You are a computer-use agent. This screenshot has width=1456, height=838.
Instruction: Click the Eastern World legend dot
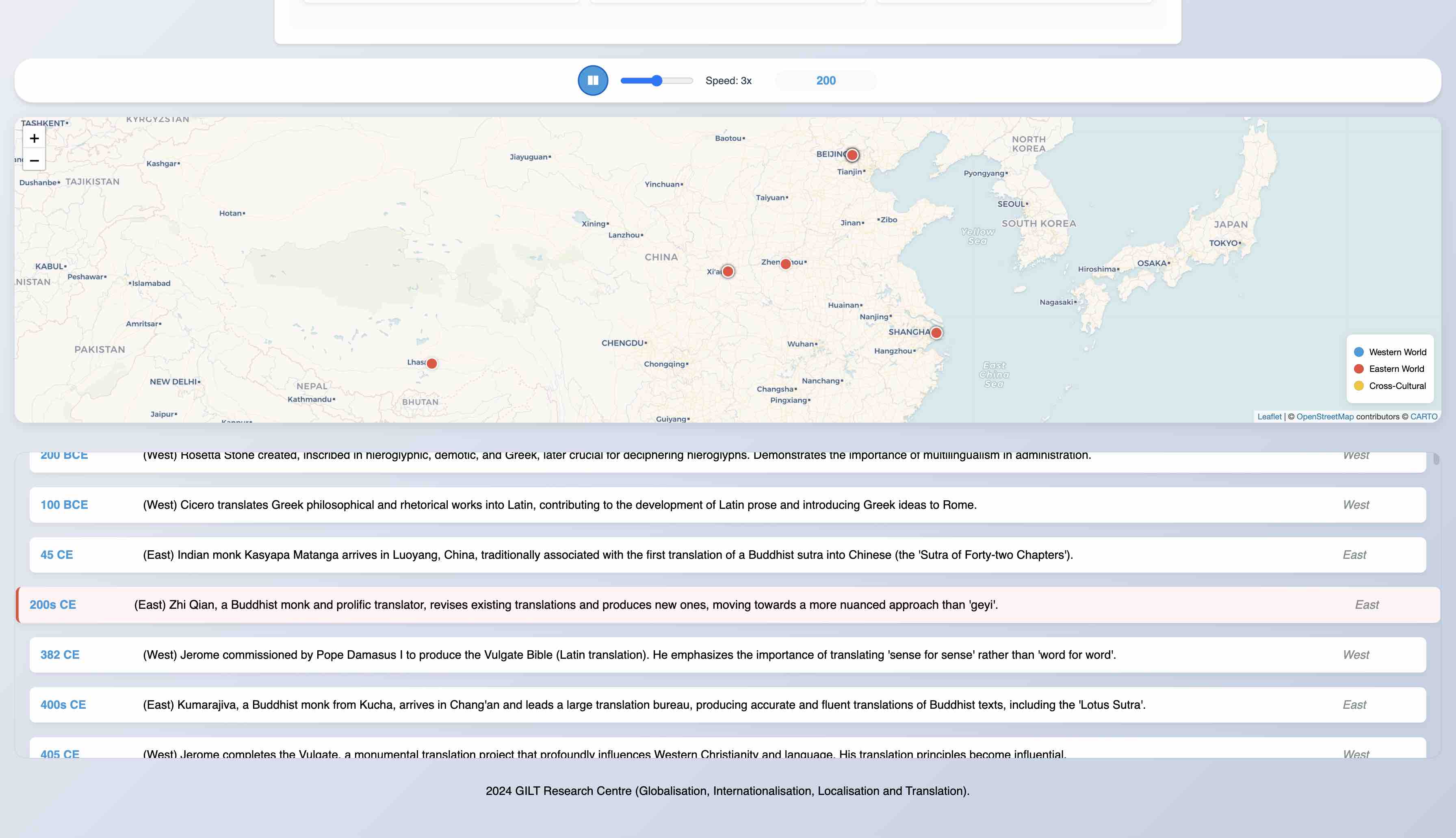point(1359,368)
